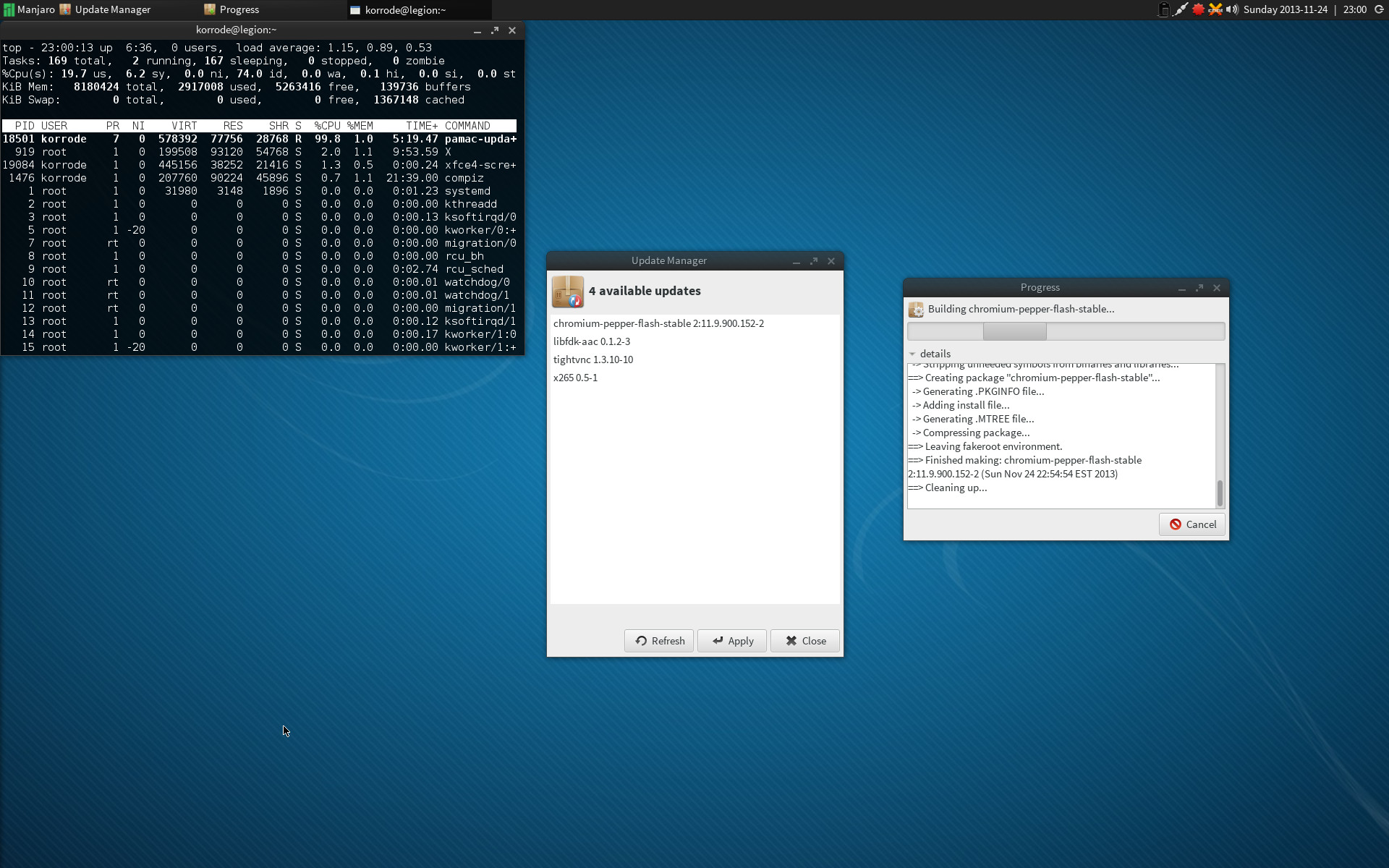Click the compiz process row in terminal
Image resolution: width=1389 pixels, height=868 pixels.
coord(260,178)
